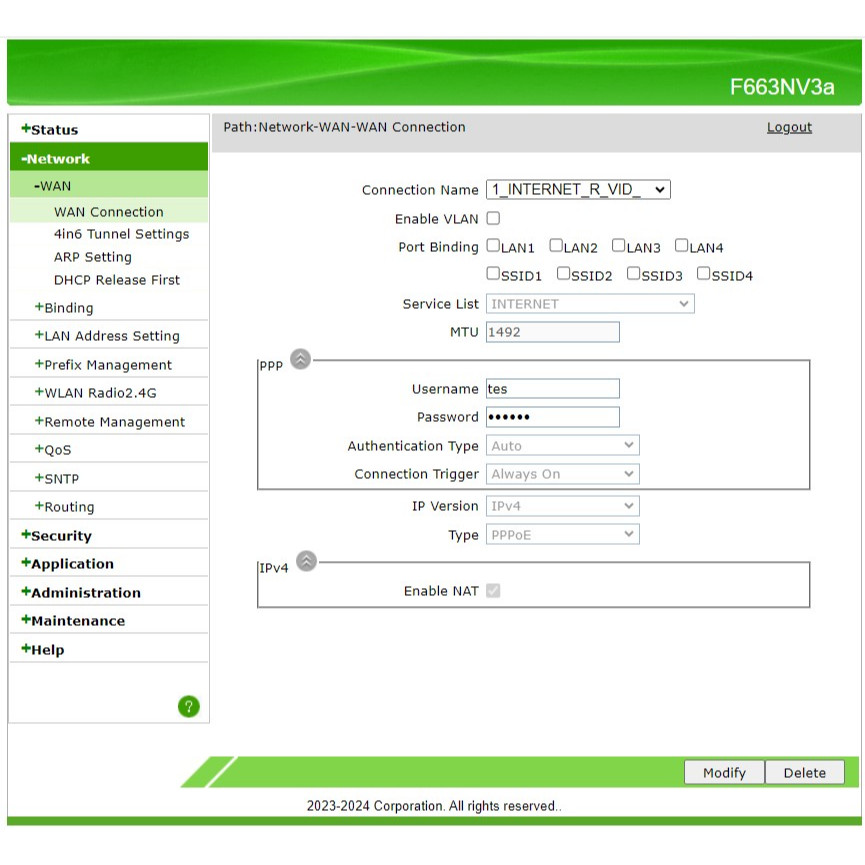Focus the Password input field
The height and width of the screenshot is (865, 865).
pos(552,417)
